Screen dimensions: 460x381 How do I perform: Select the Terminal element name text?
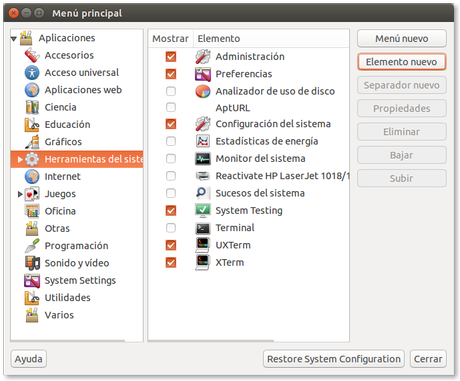(x=235, y=228)
